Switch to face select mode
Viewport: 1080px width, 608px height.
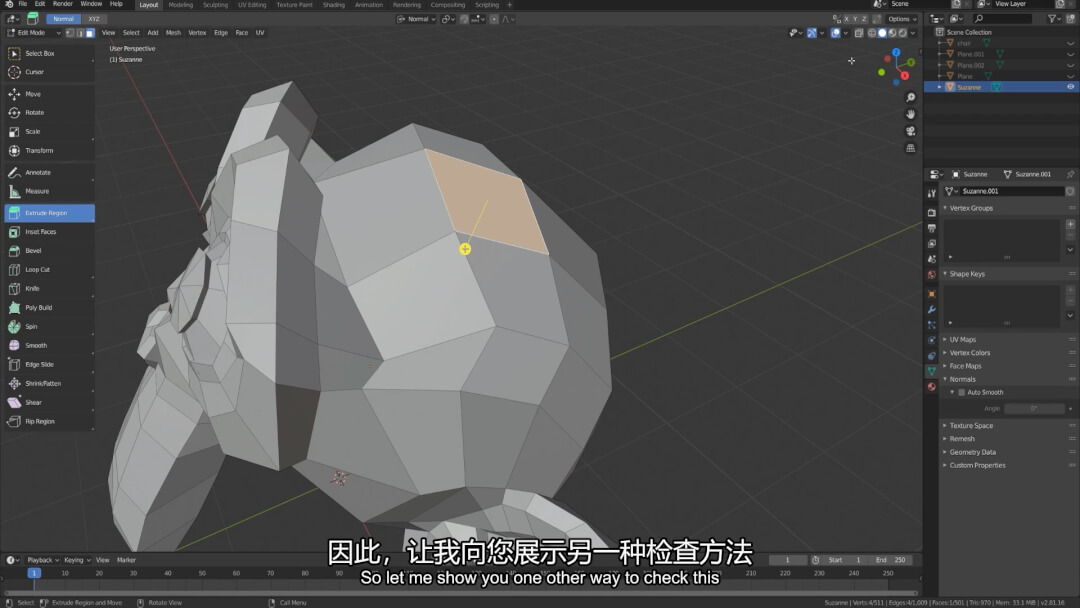click(x=90, y=32)
